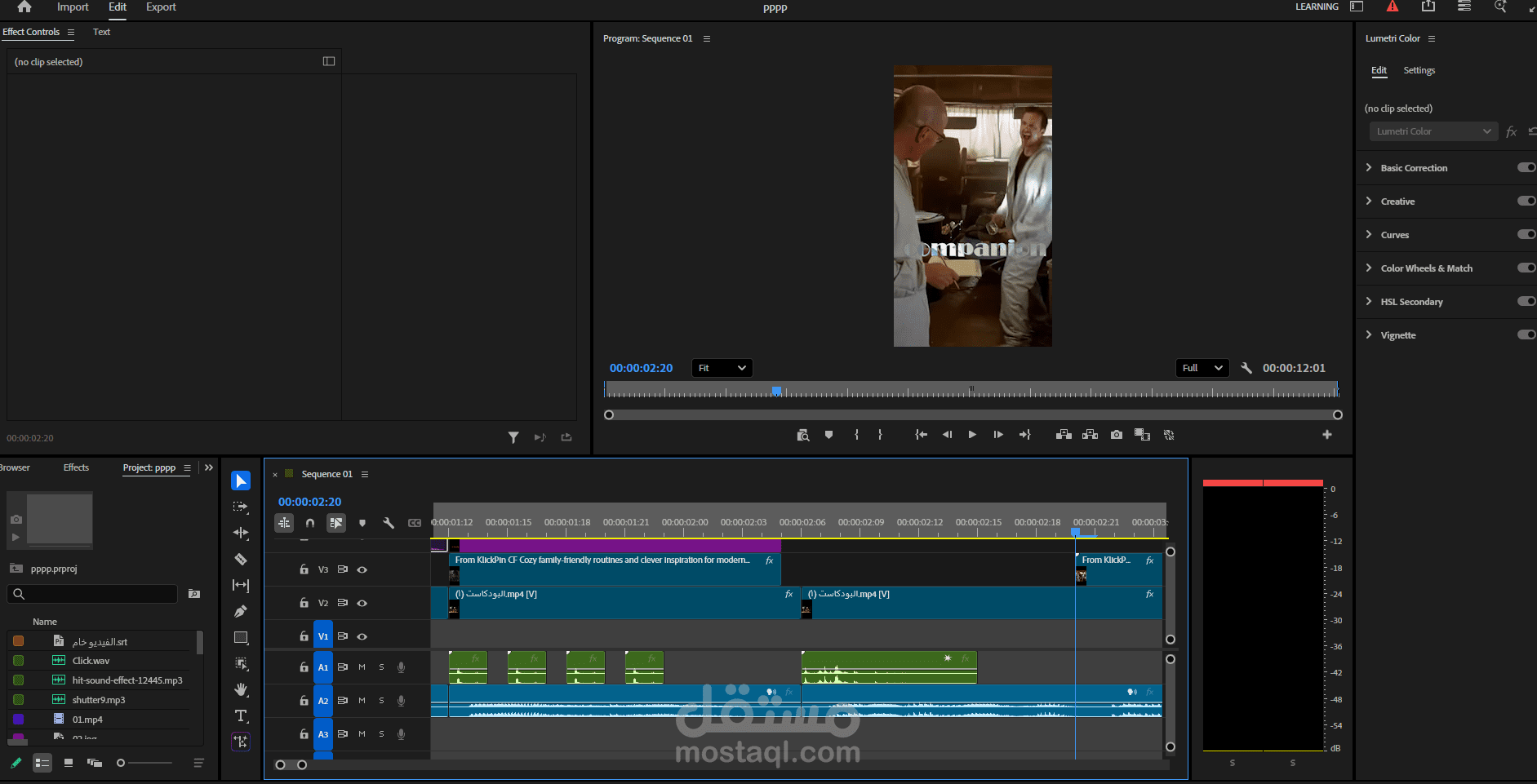The image size is (1537, 784).
Task: Select the Slip tool
Action: coord(241,585)
